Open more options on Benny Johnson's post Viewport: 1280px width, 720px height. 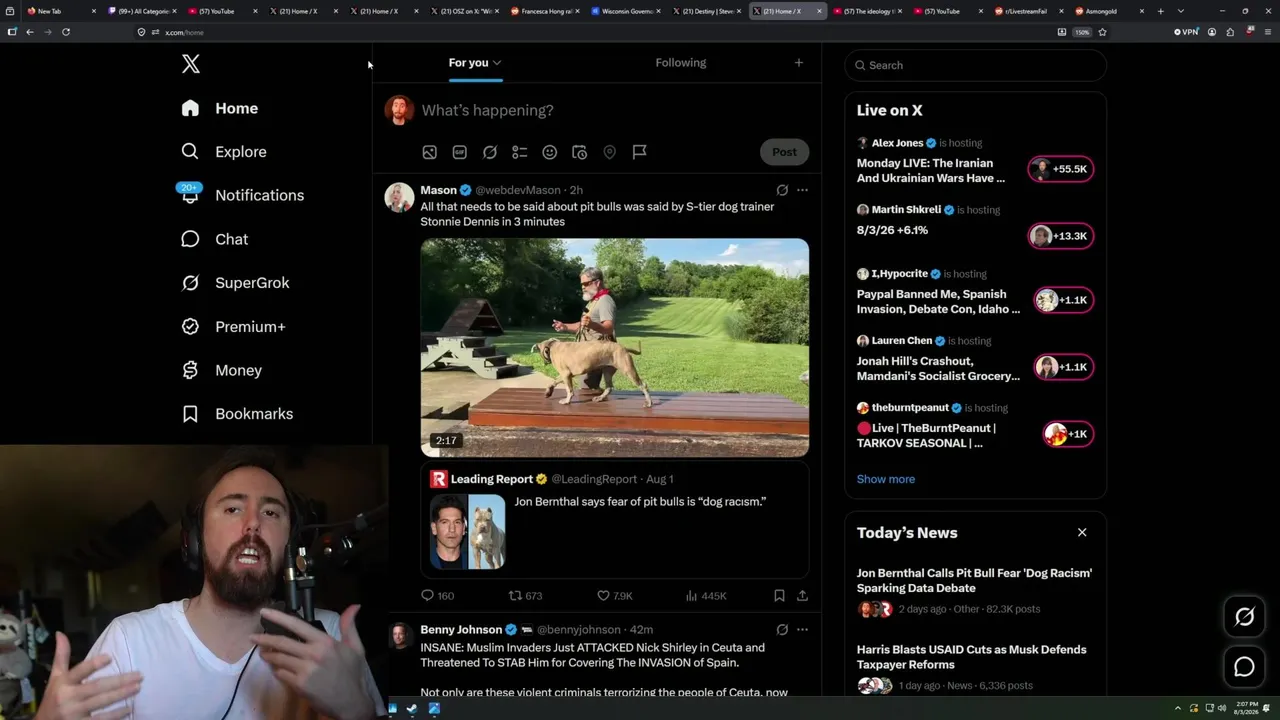coord(802,630)
